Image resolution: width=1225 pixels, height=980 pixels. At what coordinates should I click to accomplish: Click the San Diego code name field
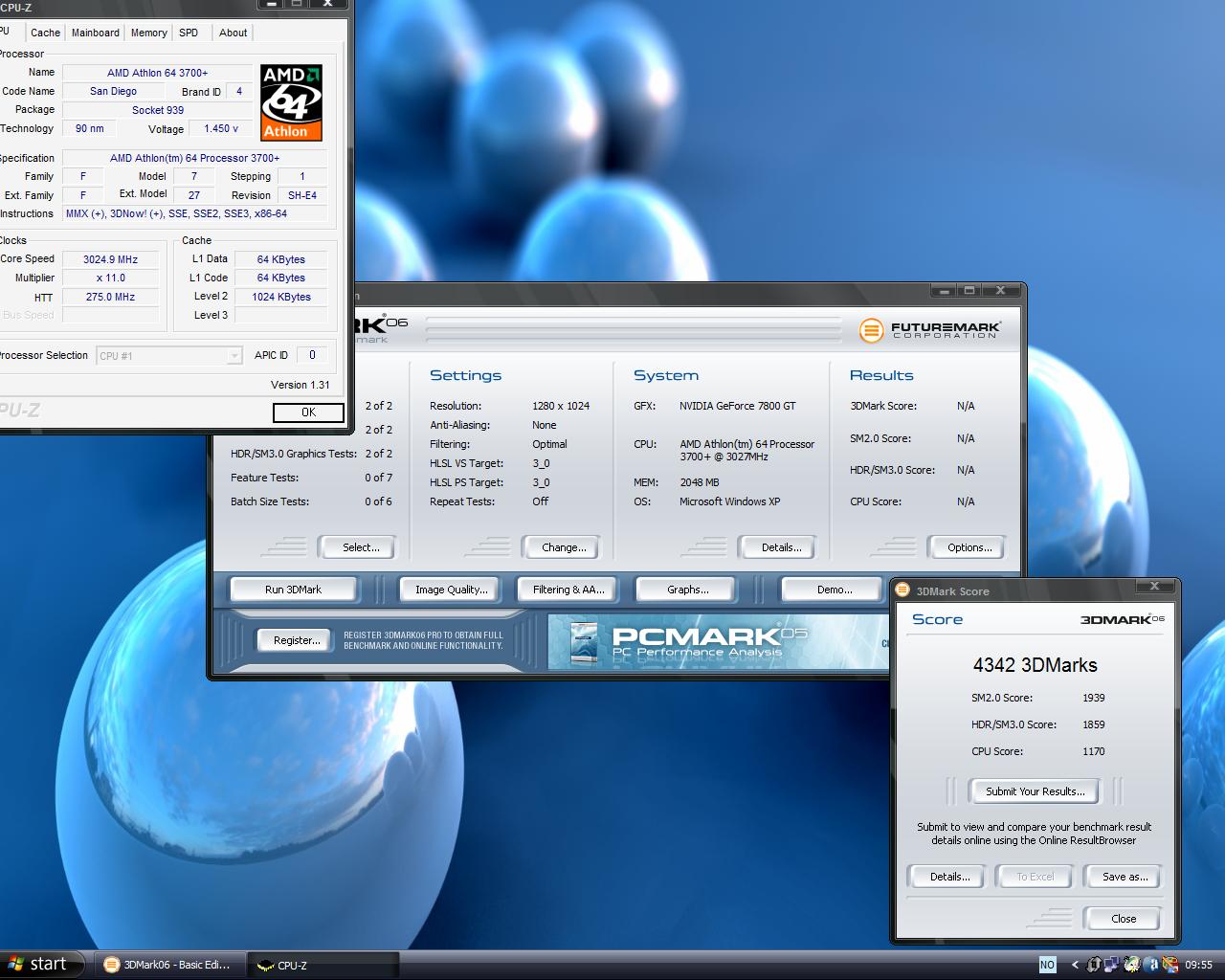pos(113,91)
